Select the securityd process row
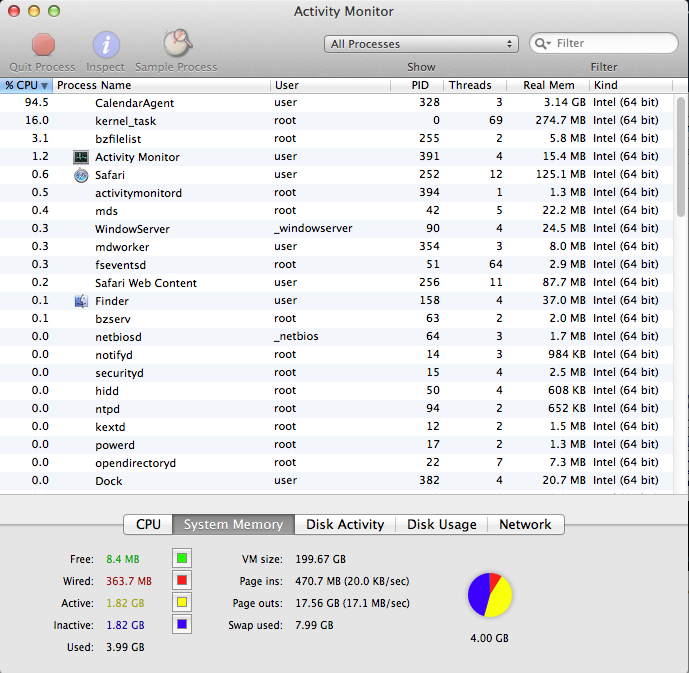689x673 pixels. pos(336,373)
